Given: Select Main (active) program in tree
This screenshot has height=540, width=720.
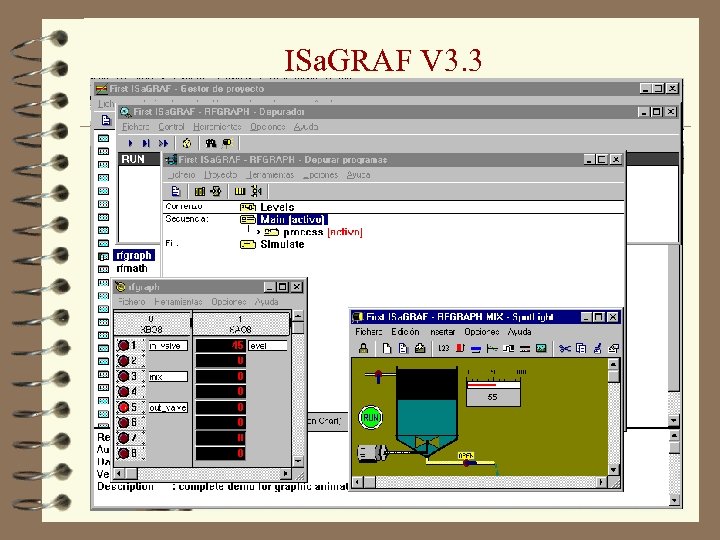Looking at the screenshot, I should click(292, 219).
